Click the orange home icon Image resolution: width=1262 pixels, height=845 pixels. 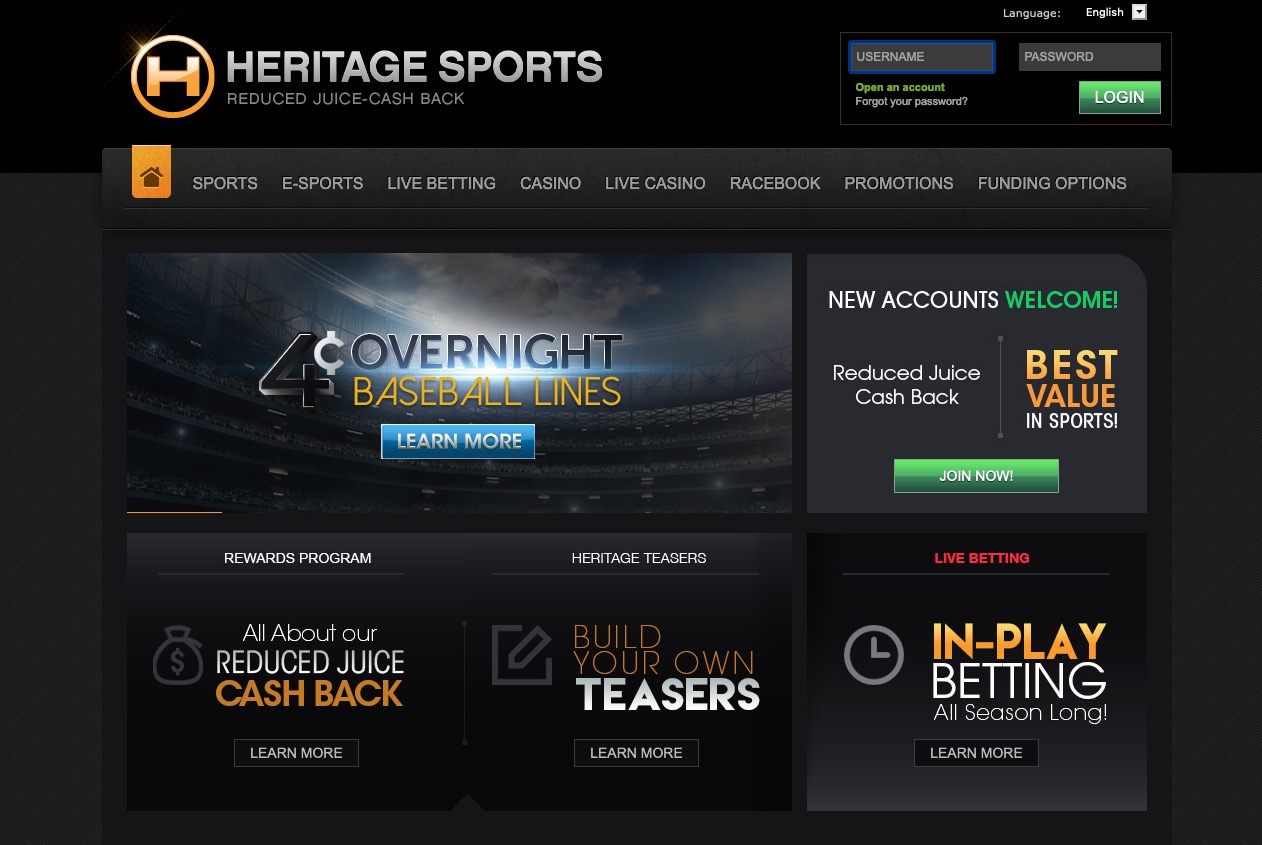[151, 172]
